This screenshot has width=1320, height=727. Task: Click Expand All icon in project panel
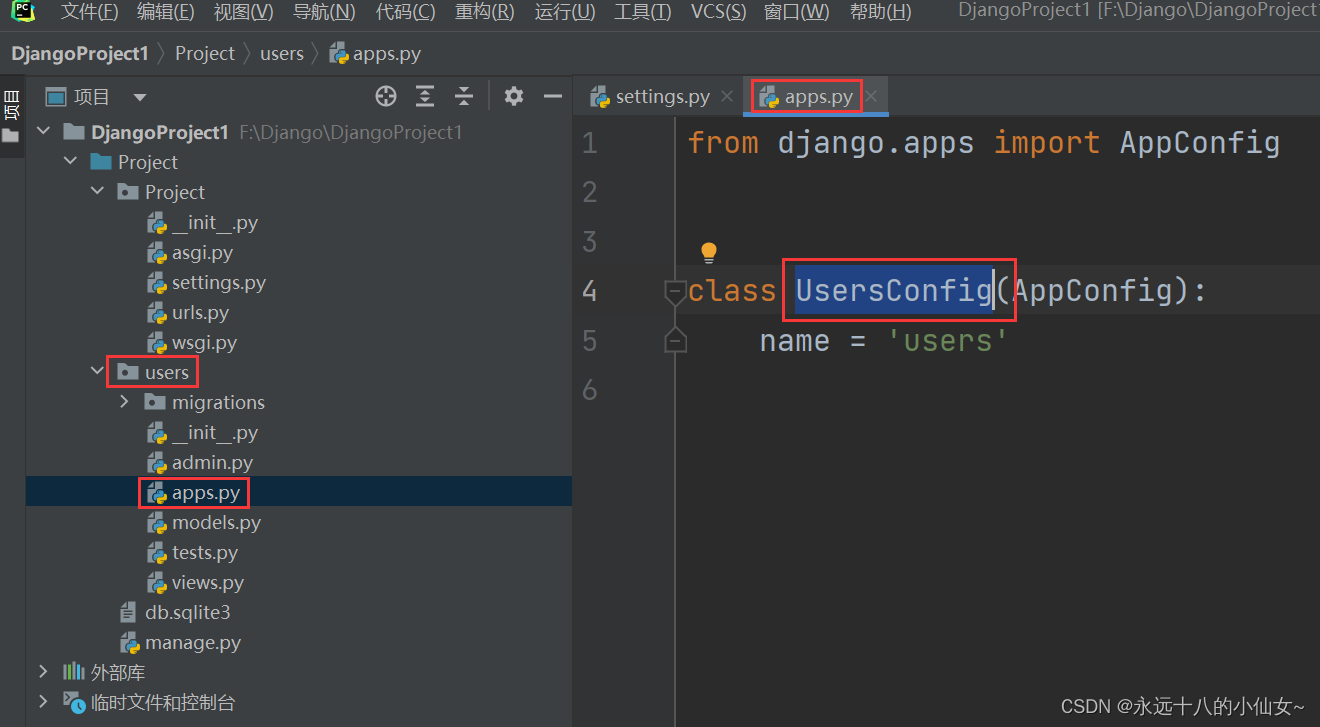click(x=425, y=96)
